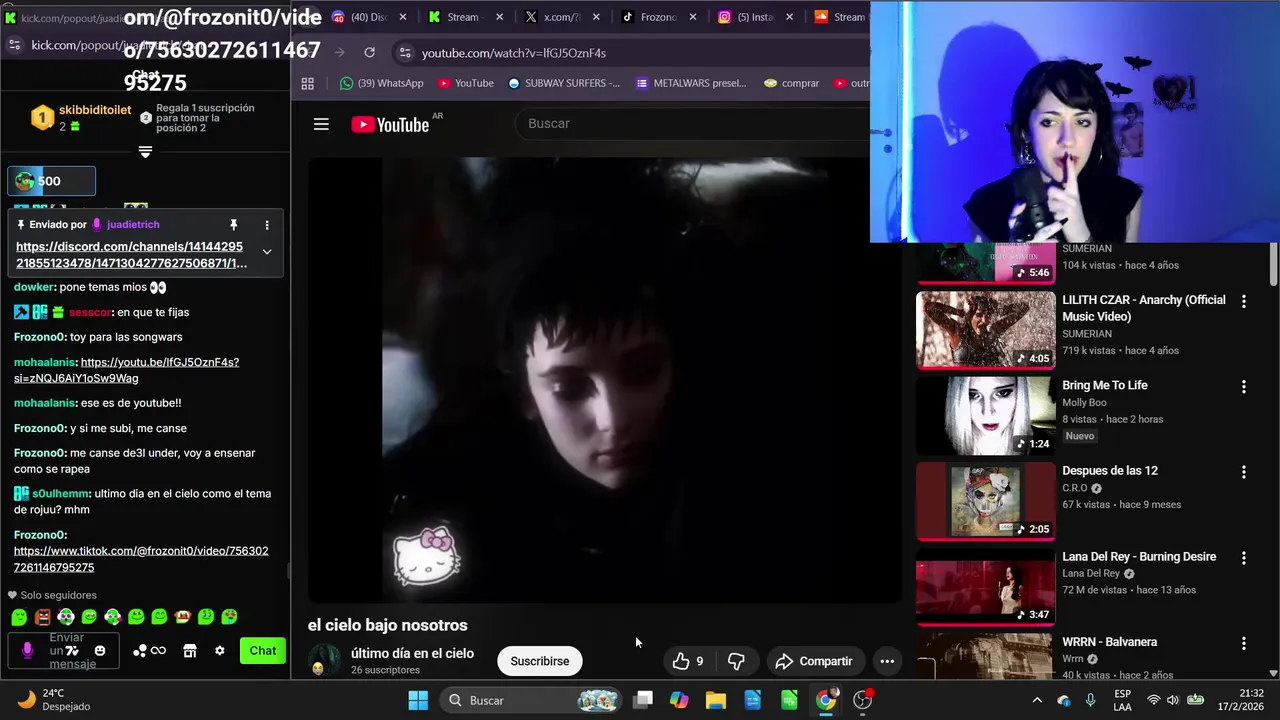Click the Windows taskbar Buscar search box
This screenshot has height=720, width=1280.
(532, 700)
